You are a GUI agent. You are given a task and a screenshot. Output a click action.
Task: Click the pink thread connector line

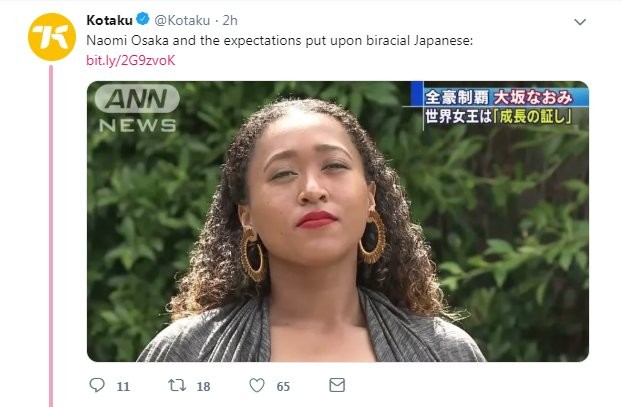point(51,236)
